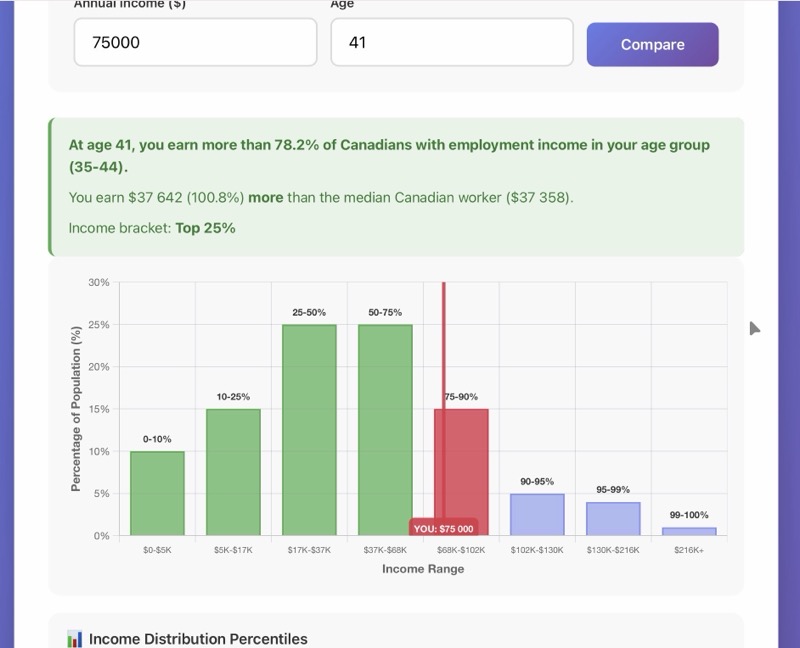Click the 99-100% percentile label

click(x=689, y=515)
